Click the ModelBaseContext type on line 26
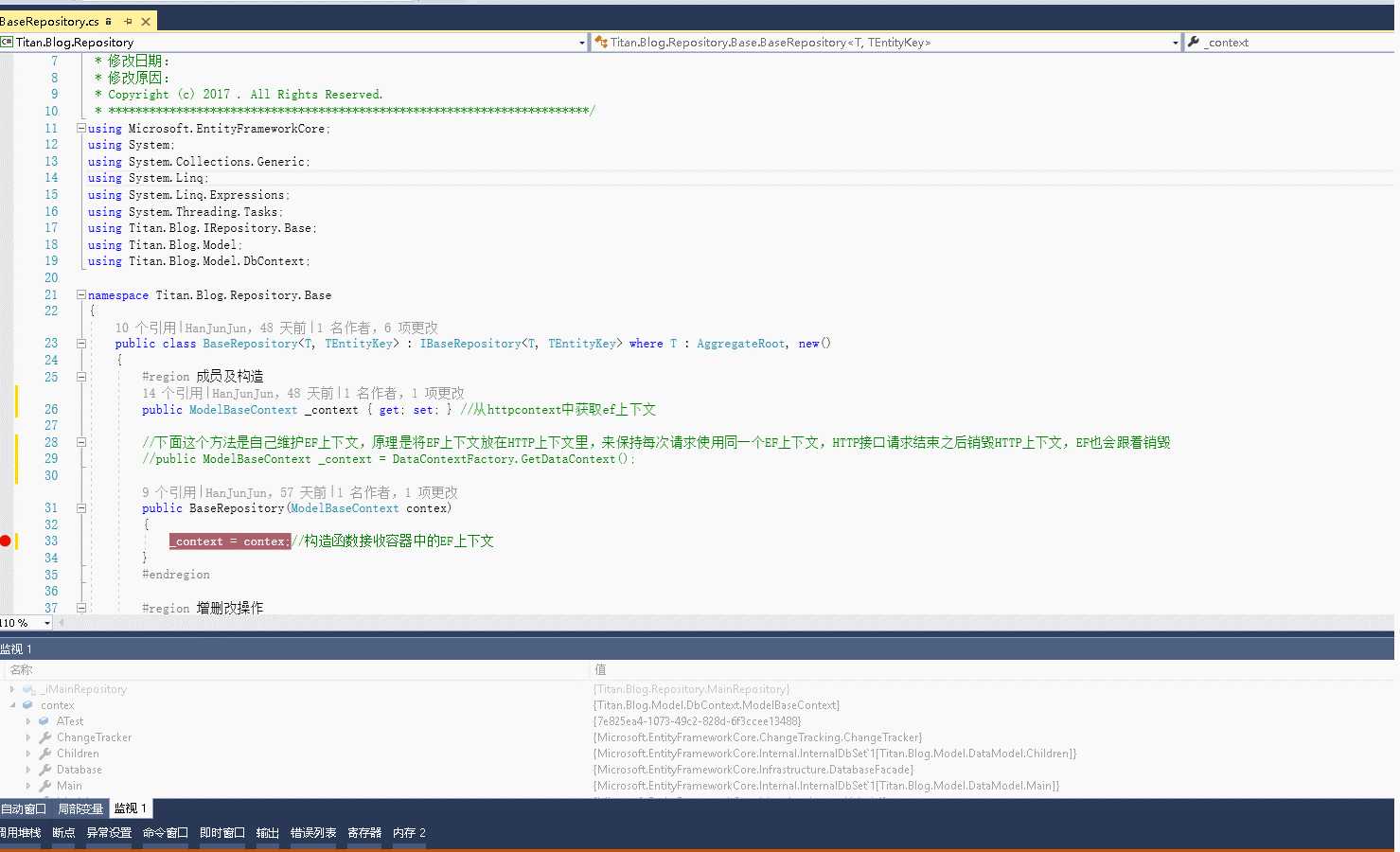The height and width of the screenshot is (852, 1400). pyautogui.click(x=243, y=410)
